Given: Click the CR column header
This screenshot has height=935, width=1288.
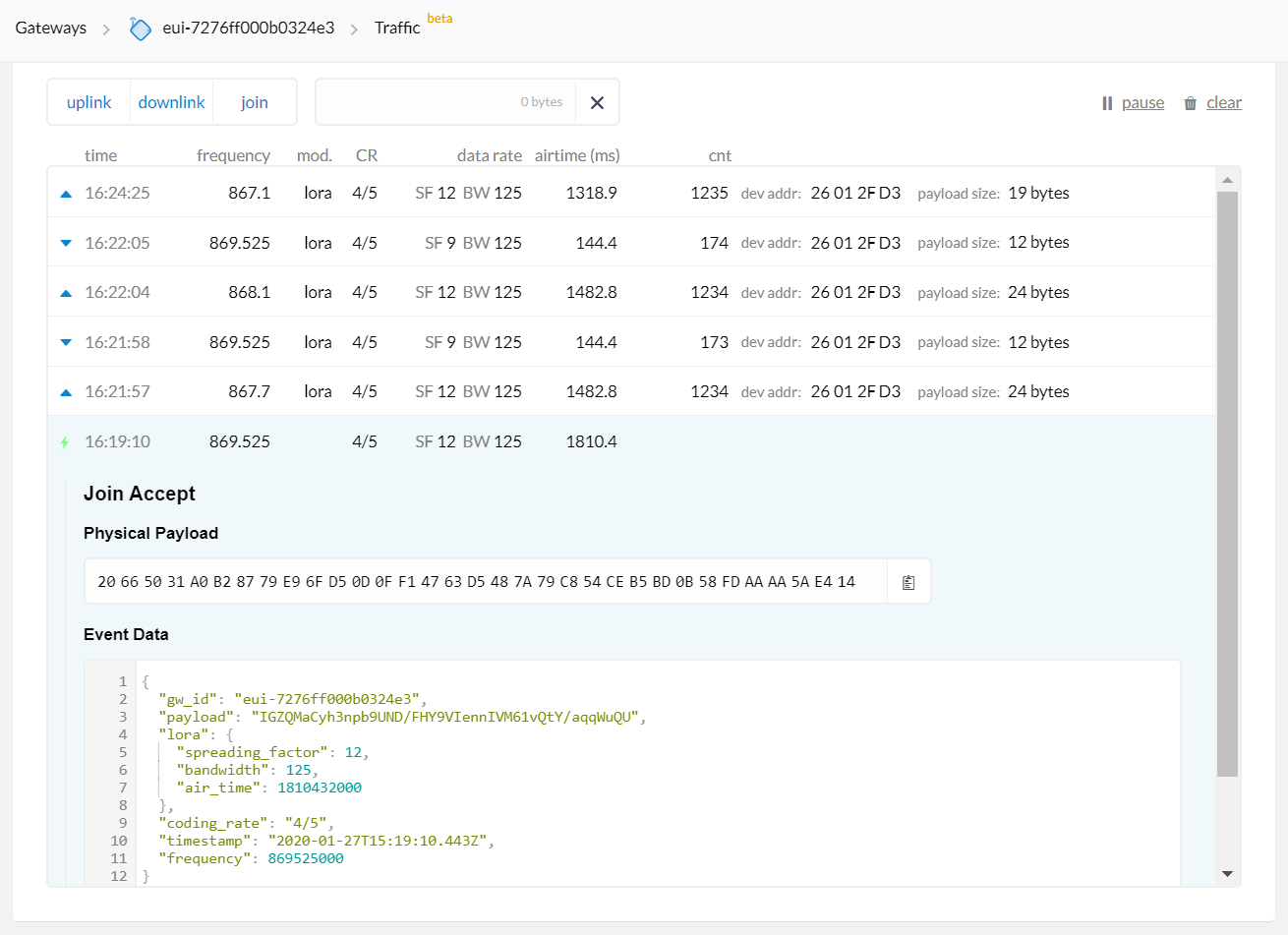Looking at the screenshot, I should click(367, 155).
